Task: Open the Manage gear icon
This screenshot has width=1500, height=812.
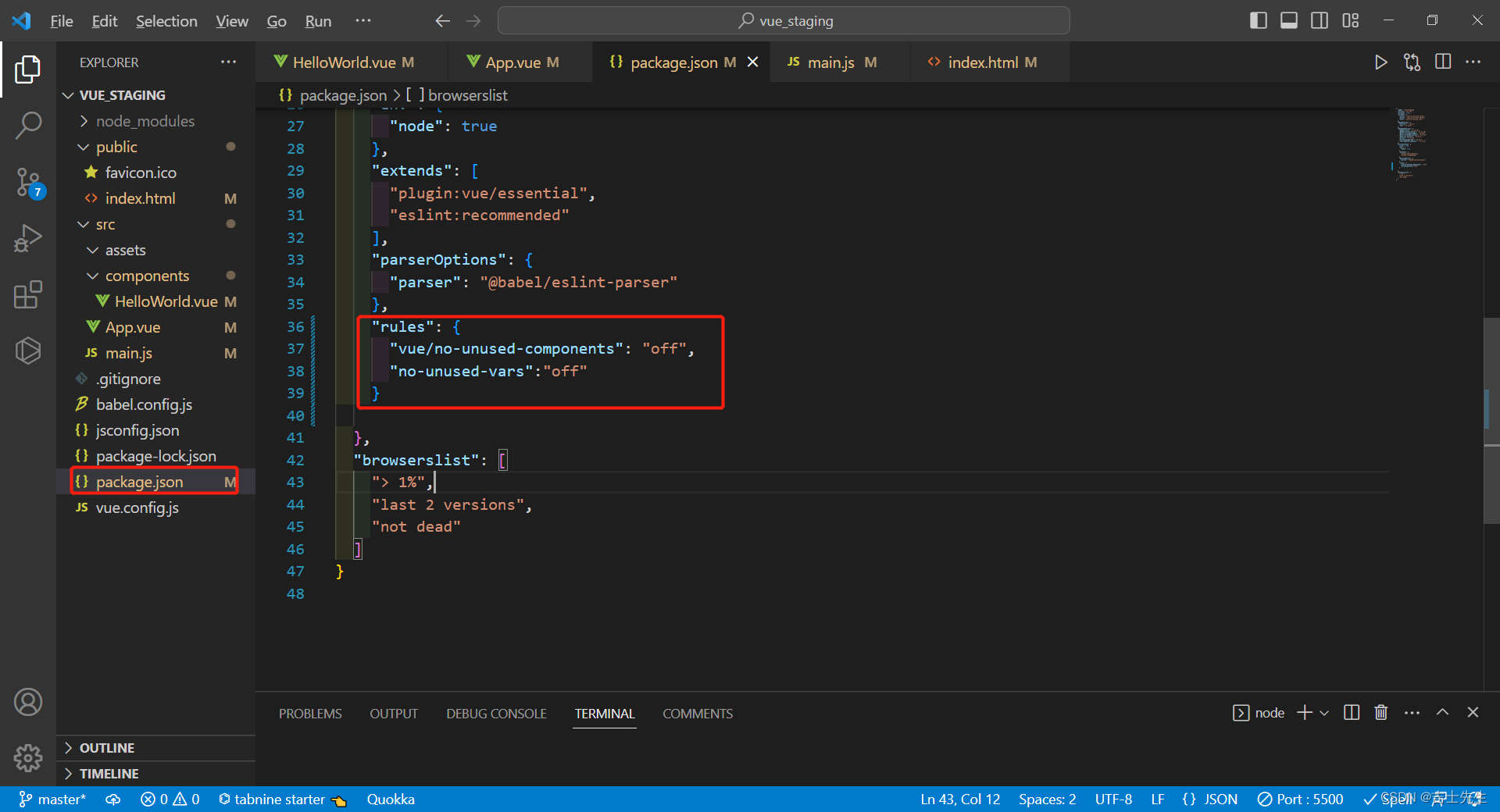Action: click(x=28, y=757)
